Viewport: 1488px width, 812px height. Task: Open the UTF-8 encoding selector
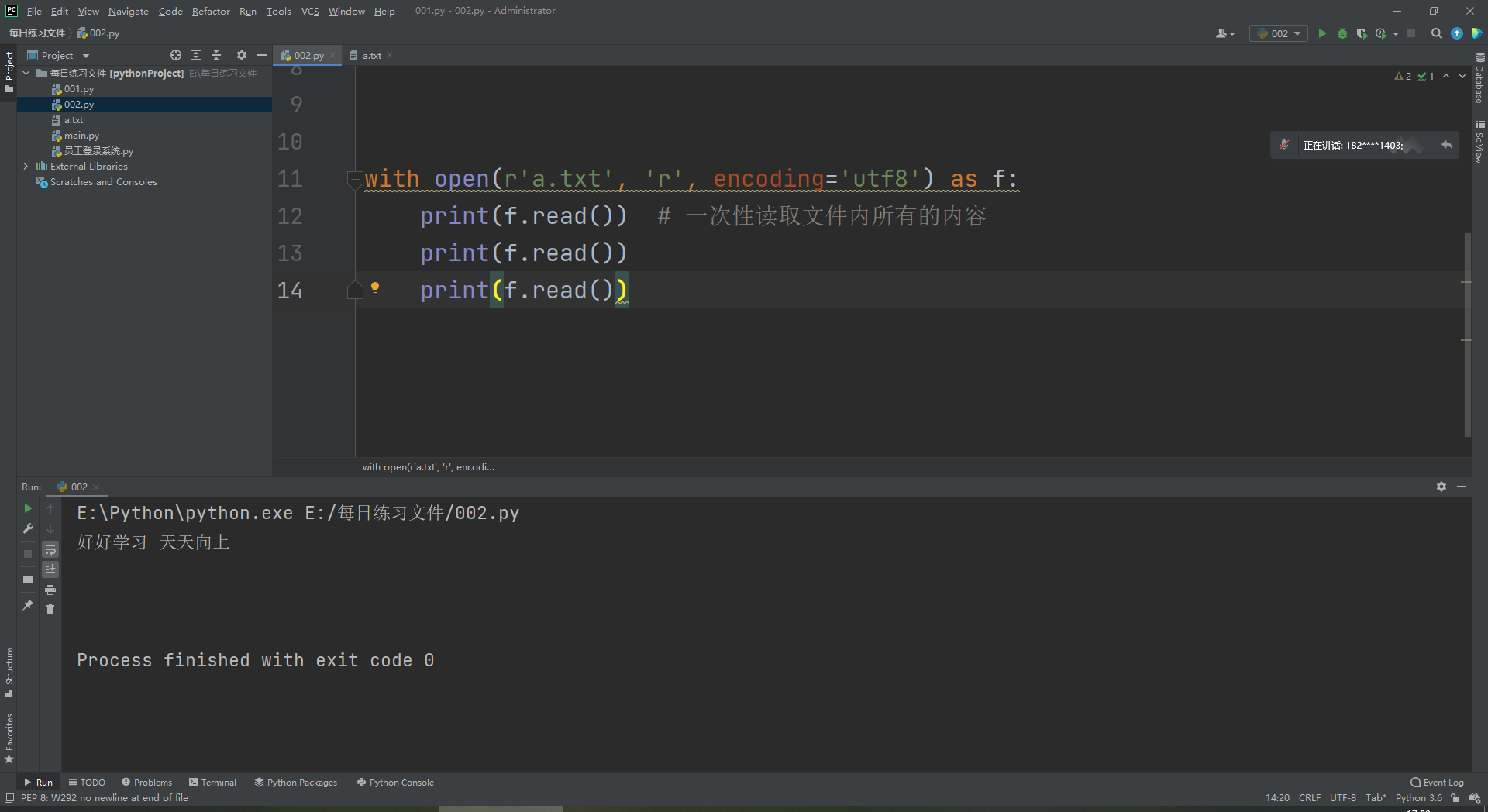pos(1343,798)
